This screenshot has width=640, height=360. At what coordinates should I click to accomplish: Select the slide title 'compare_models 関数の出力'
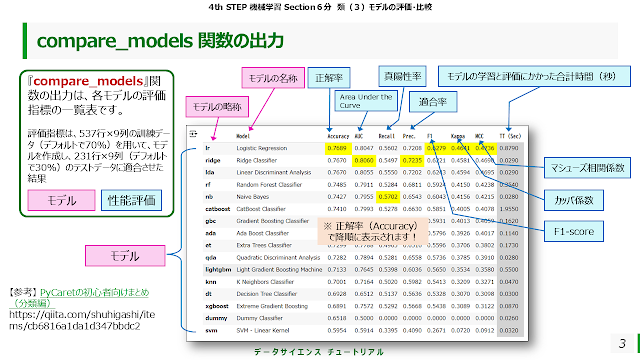pyautogui.click(x=160, y=41)
